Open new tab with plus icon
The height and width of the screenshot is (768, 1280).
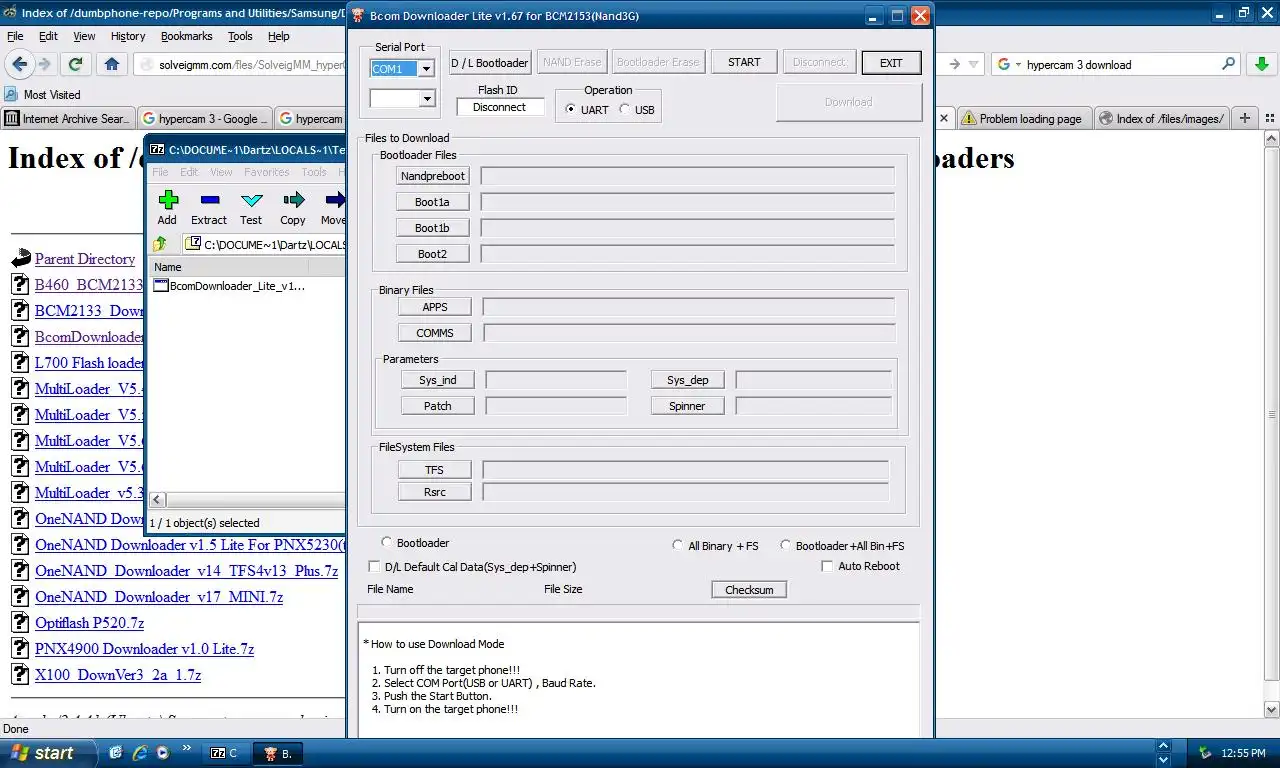(x=1245, y=118)
